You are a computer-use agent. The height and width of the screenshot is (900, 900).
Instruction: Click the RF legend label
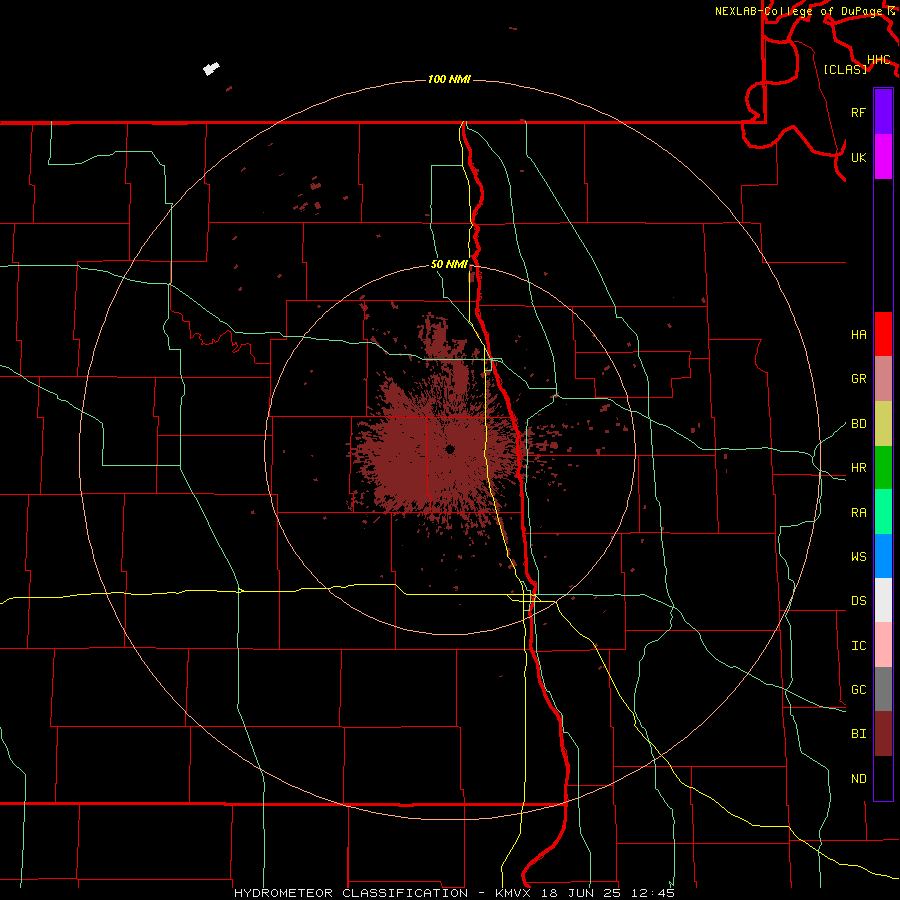tap(858, 112)
